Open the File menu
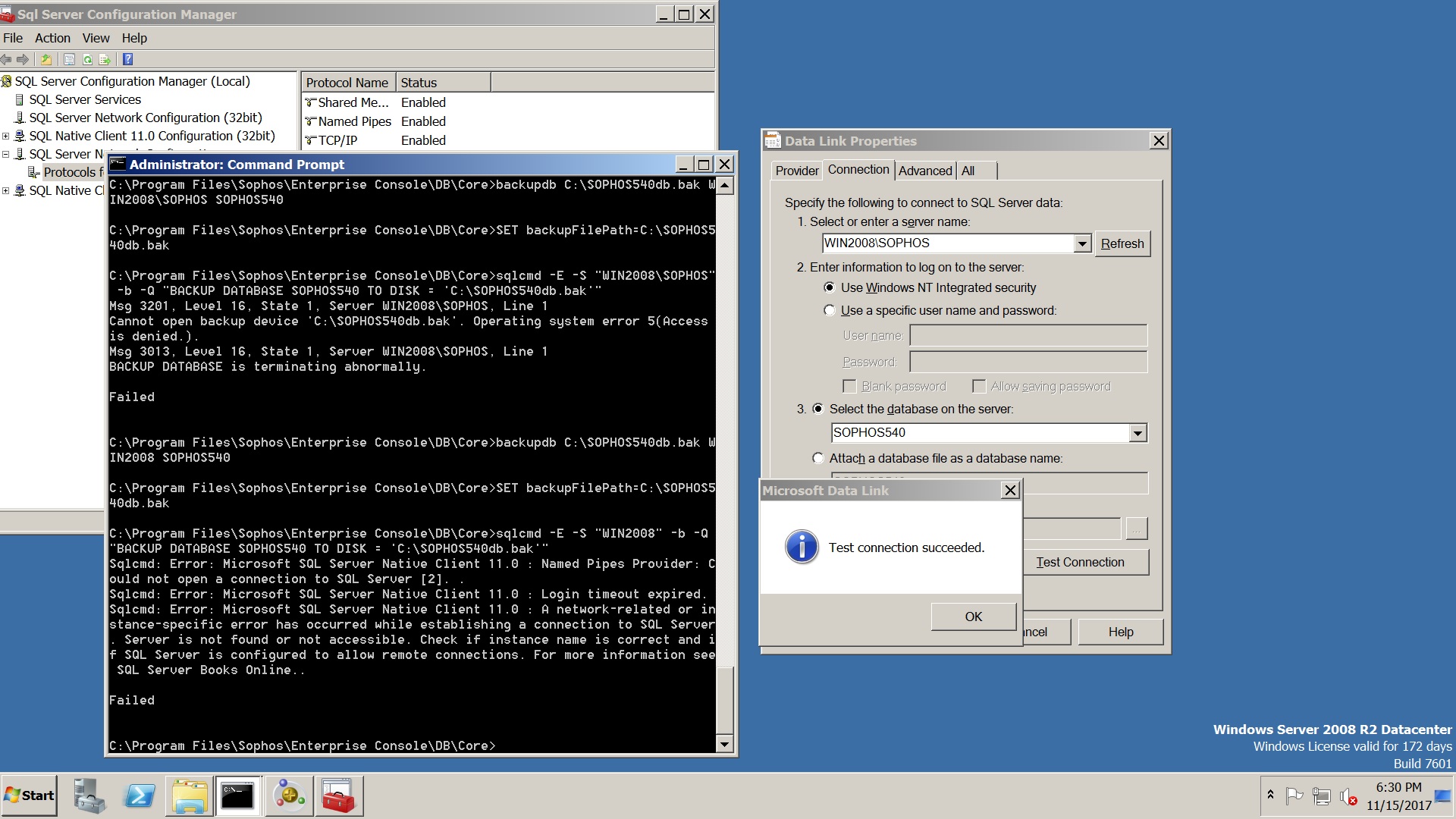 [13, 38]
